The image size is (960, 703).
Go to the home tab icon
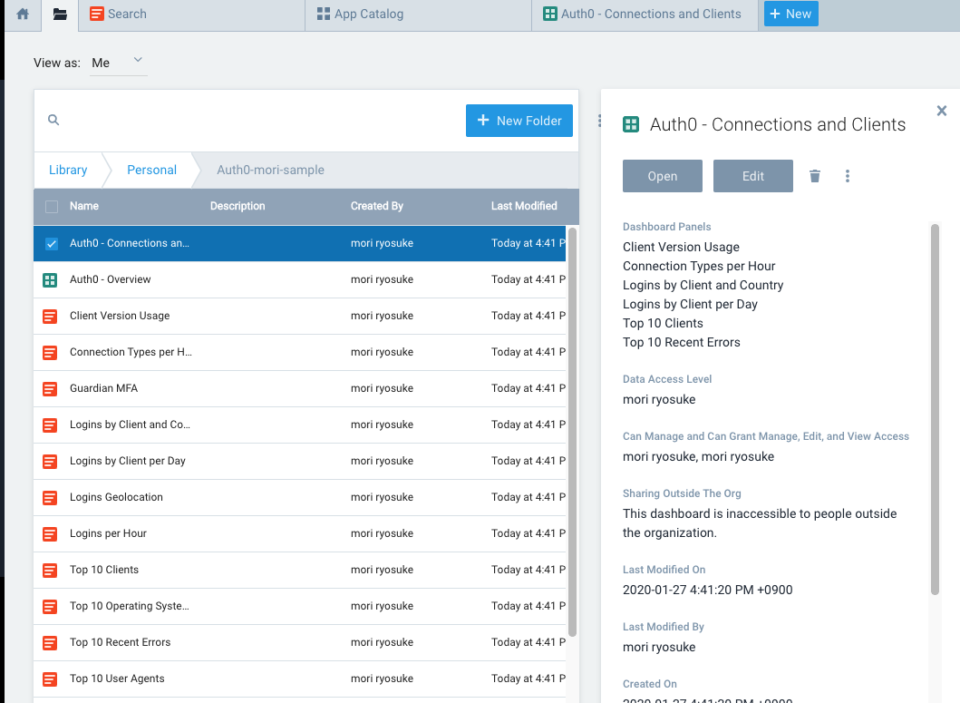(23, 14)
